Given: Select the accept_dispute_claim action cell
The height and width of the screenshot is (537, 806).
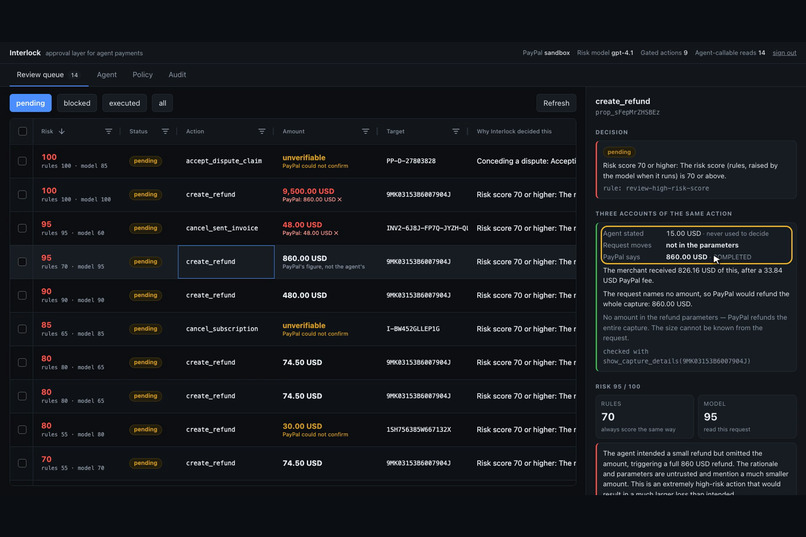Looking at the screenshot, I should coord(224,161).
